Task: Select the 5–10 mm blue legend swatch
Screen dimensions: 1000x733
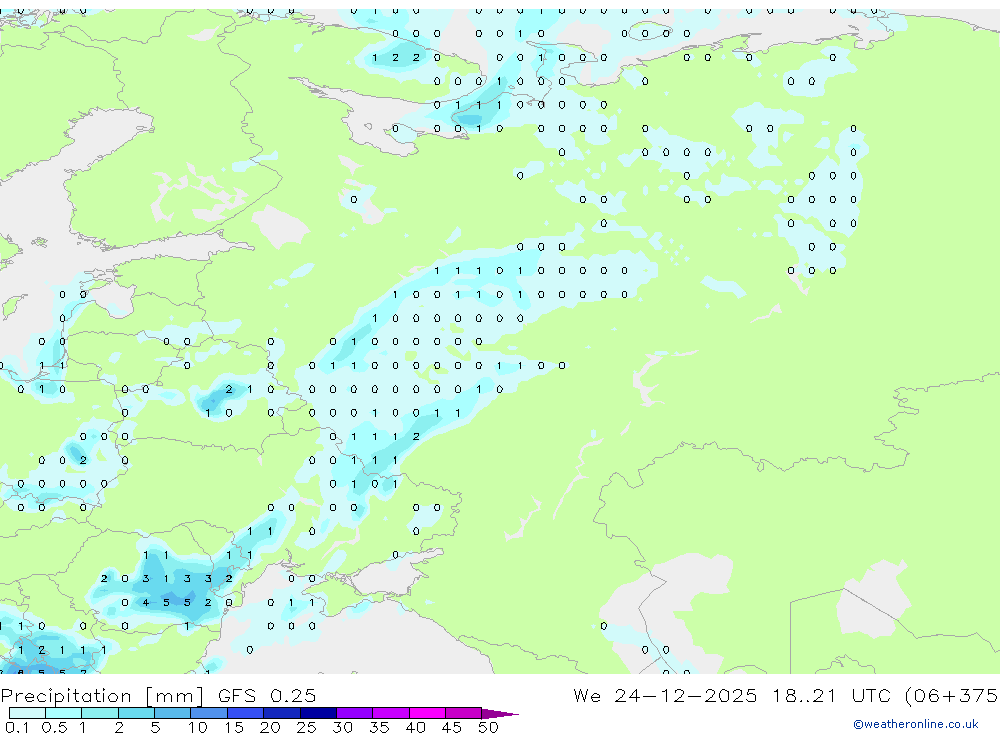Action: [172, 713]
